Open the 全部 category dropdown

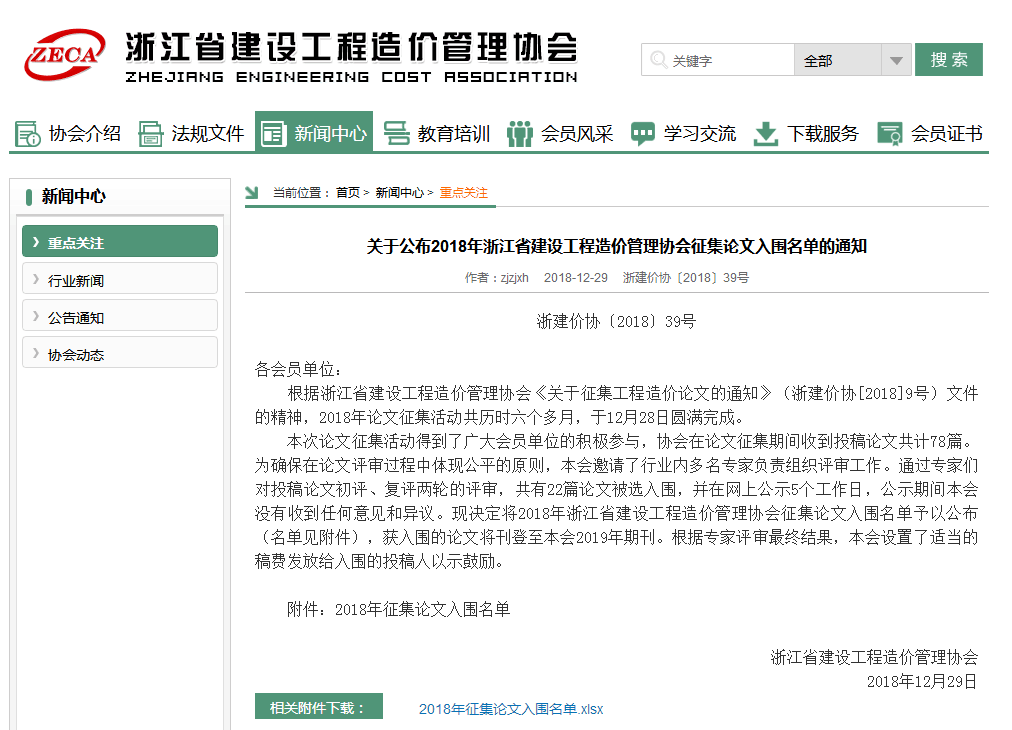click(x=853, y=60)
